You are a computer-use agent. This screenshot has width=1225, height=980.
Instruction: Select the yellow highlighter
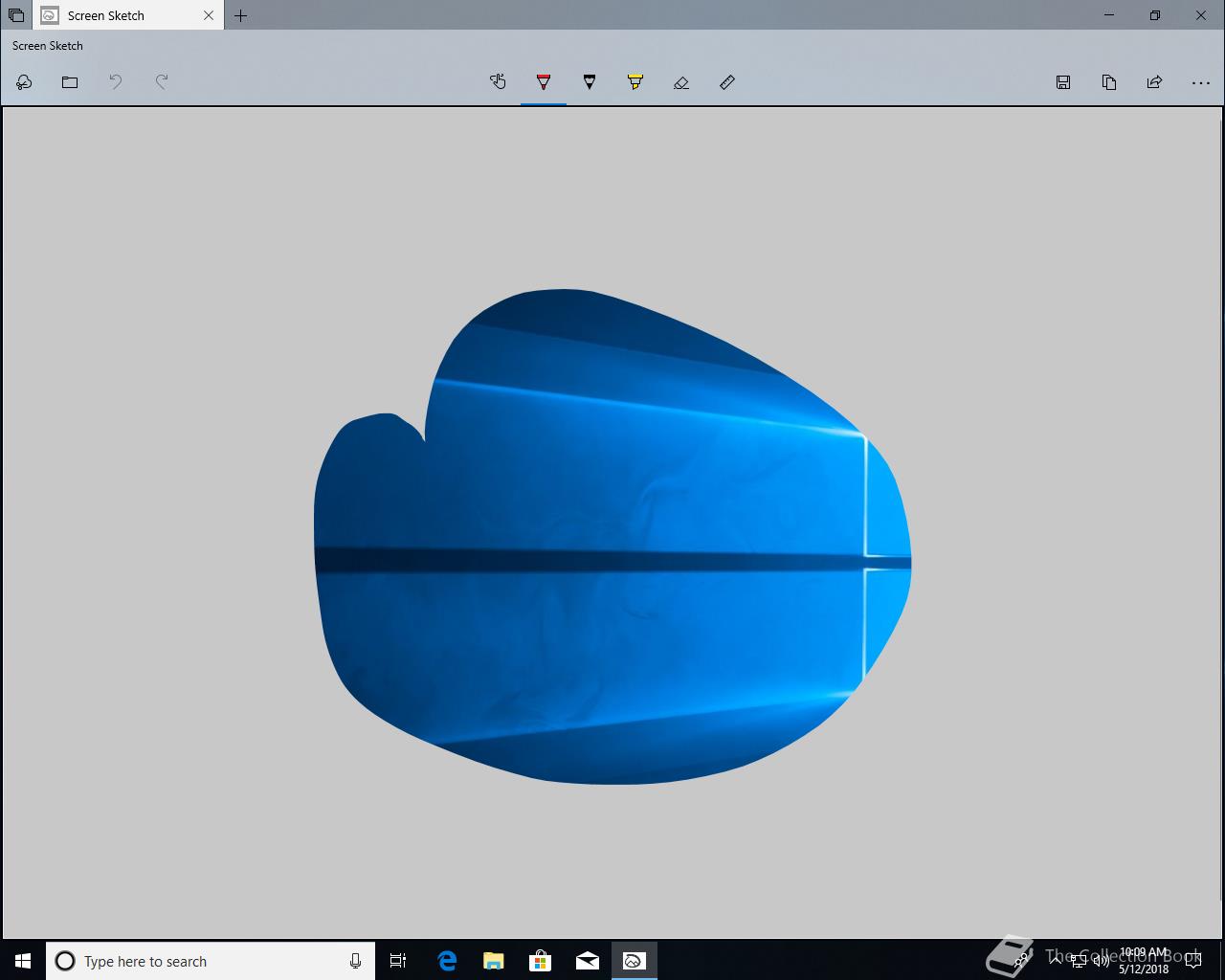[635, 82]
